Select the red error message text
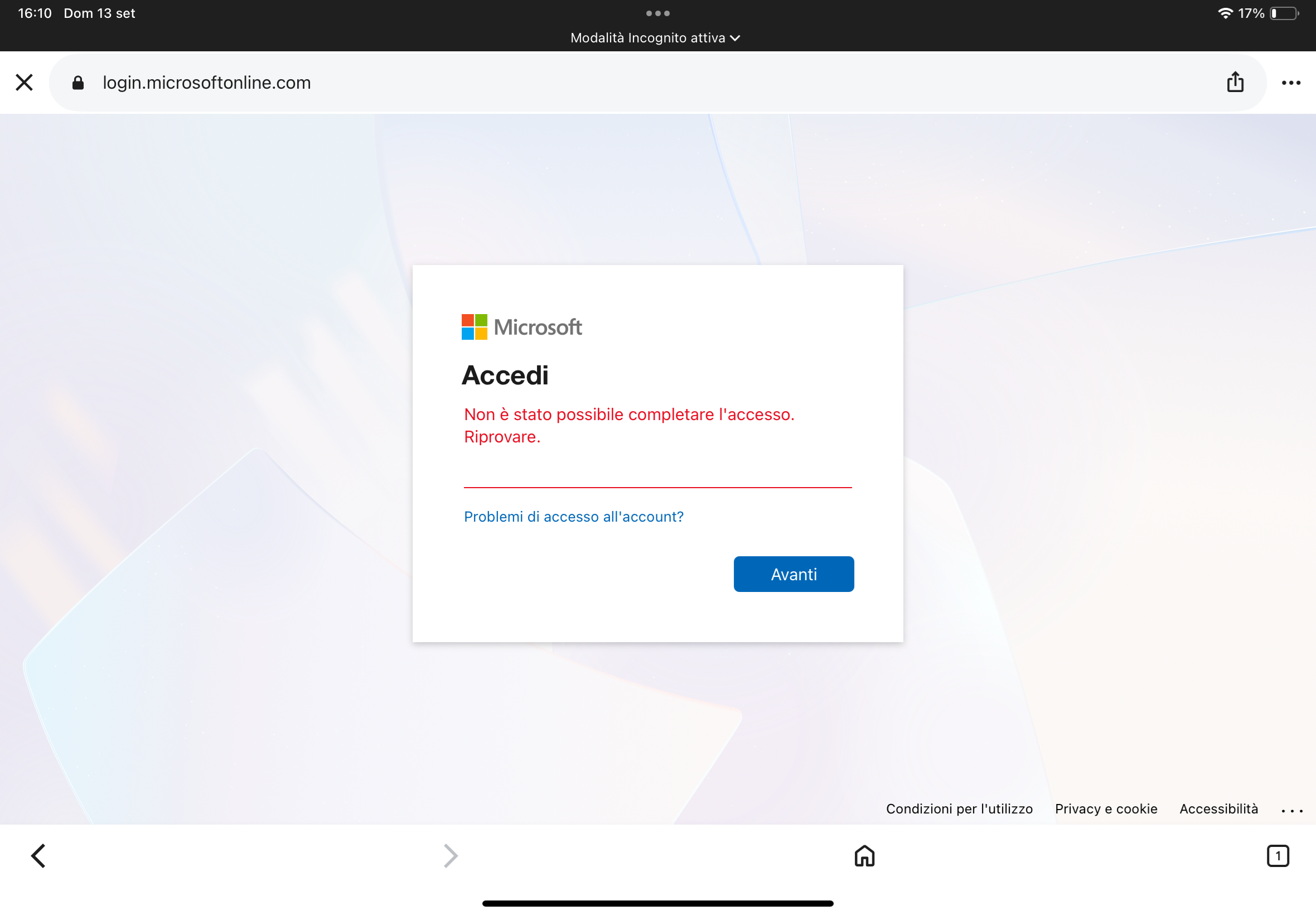This screenshot has width=1316, height=915. (629, 425)
